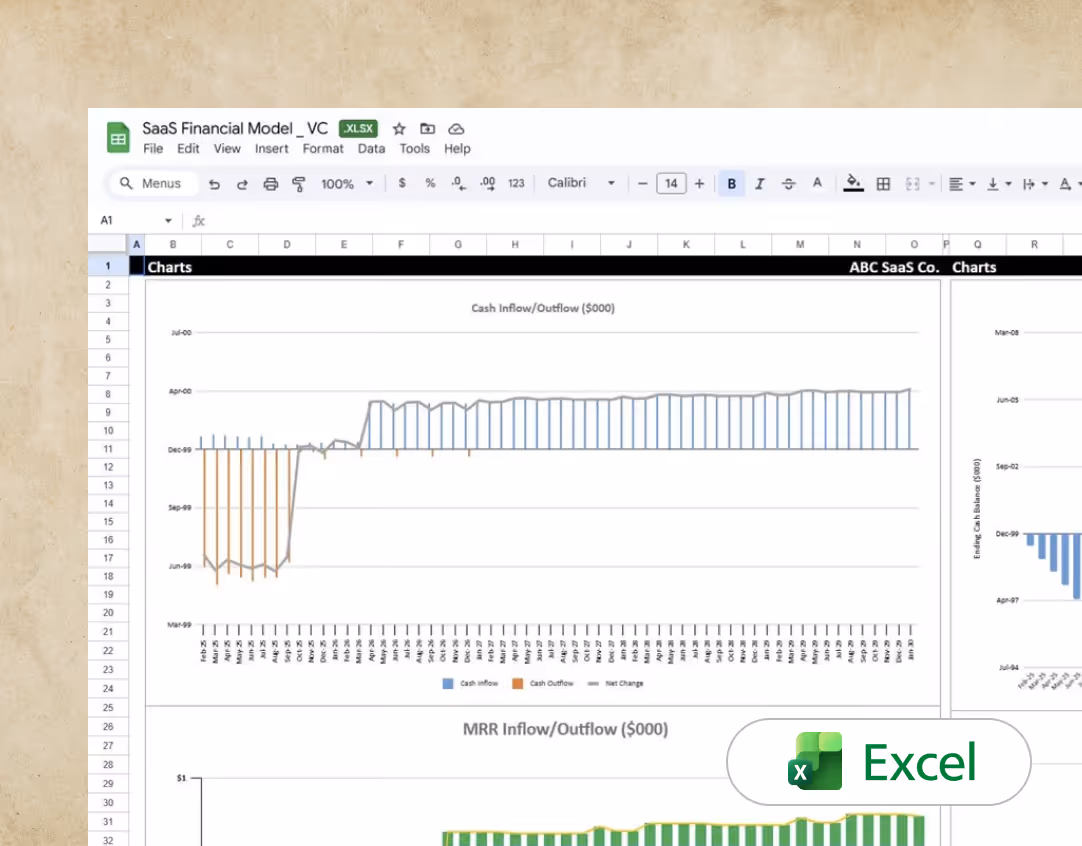Open the text color picker

point(817,183)
